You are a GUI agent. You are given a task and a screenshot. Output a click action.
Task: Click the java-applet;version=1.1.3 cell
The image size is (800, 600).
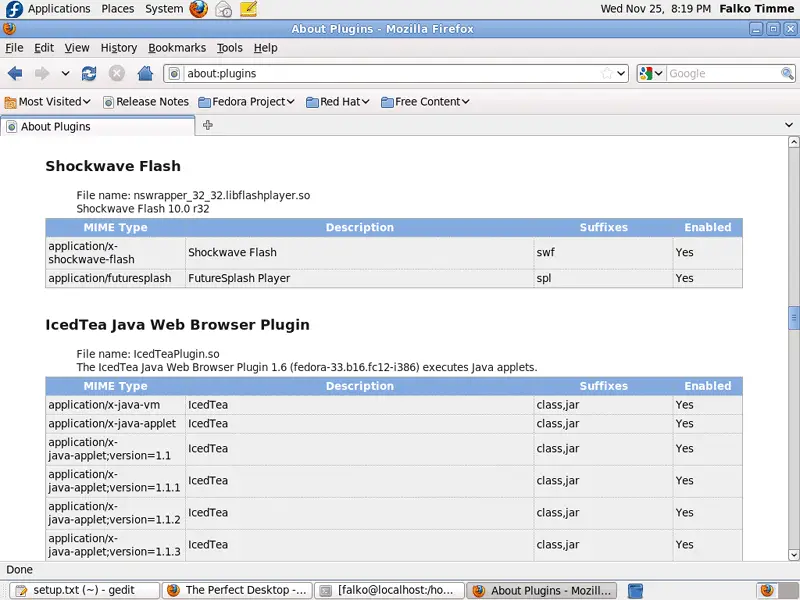coord(115,545)
